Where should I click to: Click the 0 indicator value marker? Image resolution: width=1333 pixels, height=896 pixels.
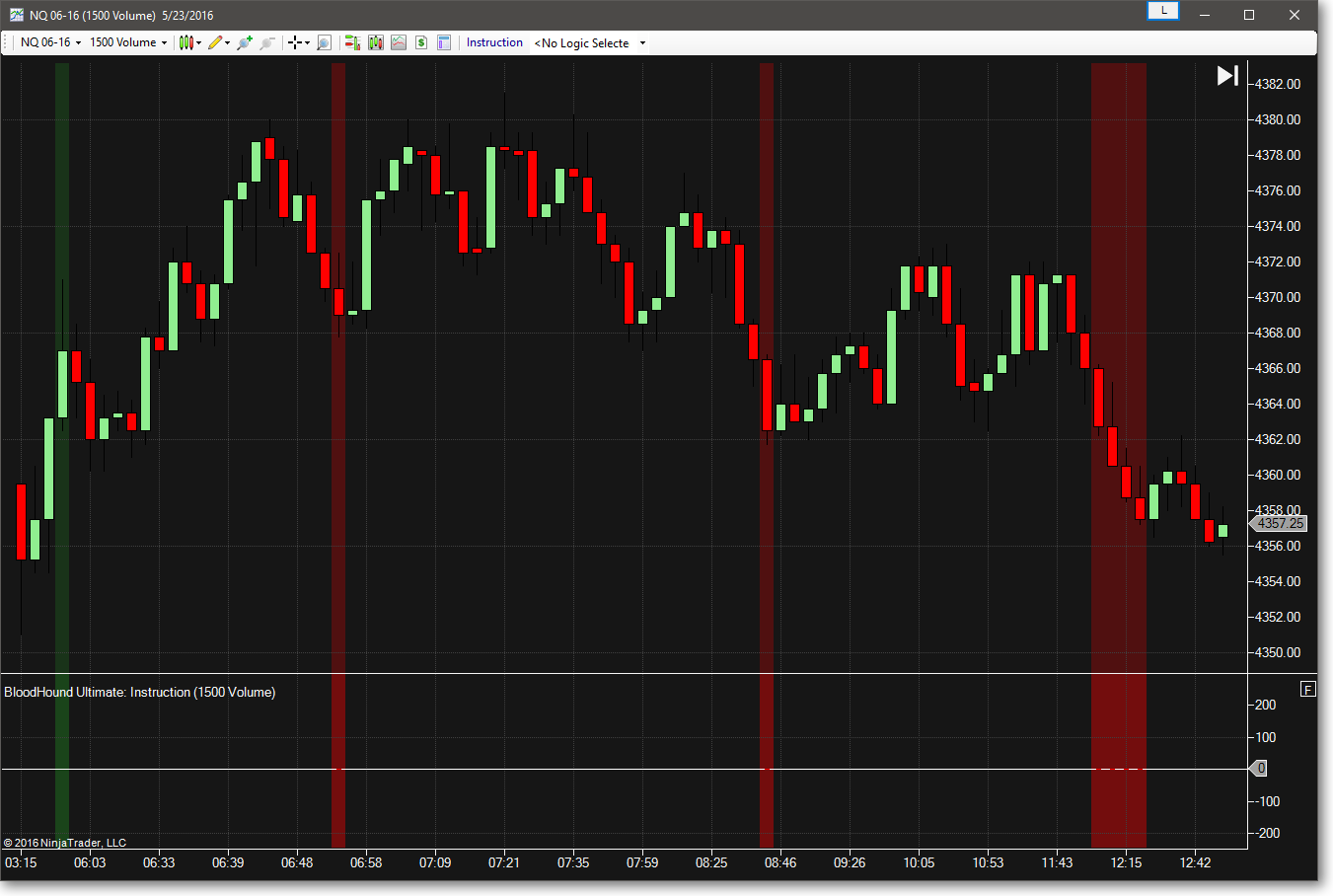pyautogui.click(x=1259, y=768)
